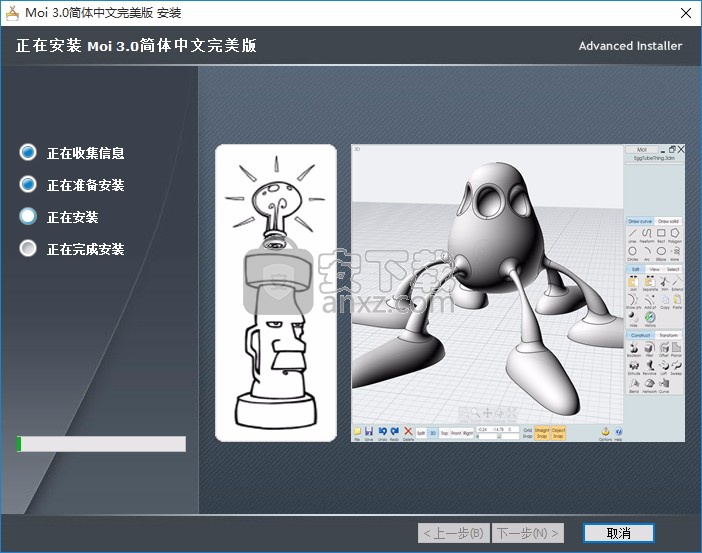The width and height of the screenshot is (702, 553).
Task: Select the Ellipse tool
Action: pyautogui.click(x=661, y=251)
